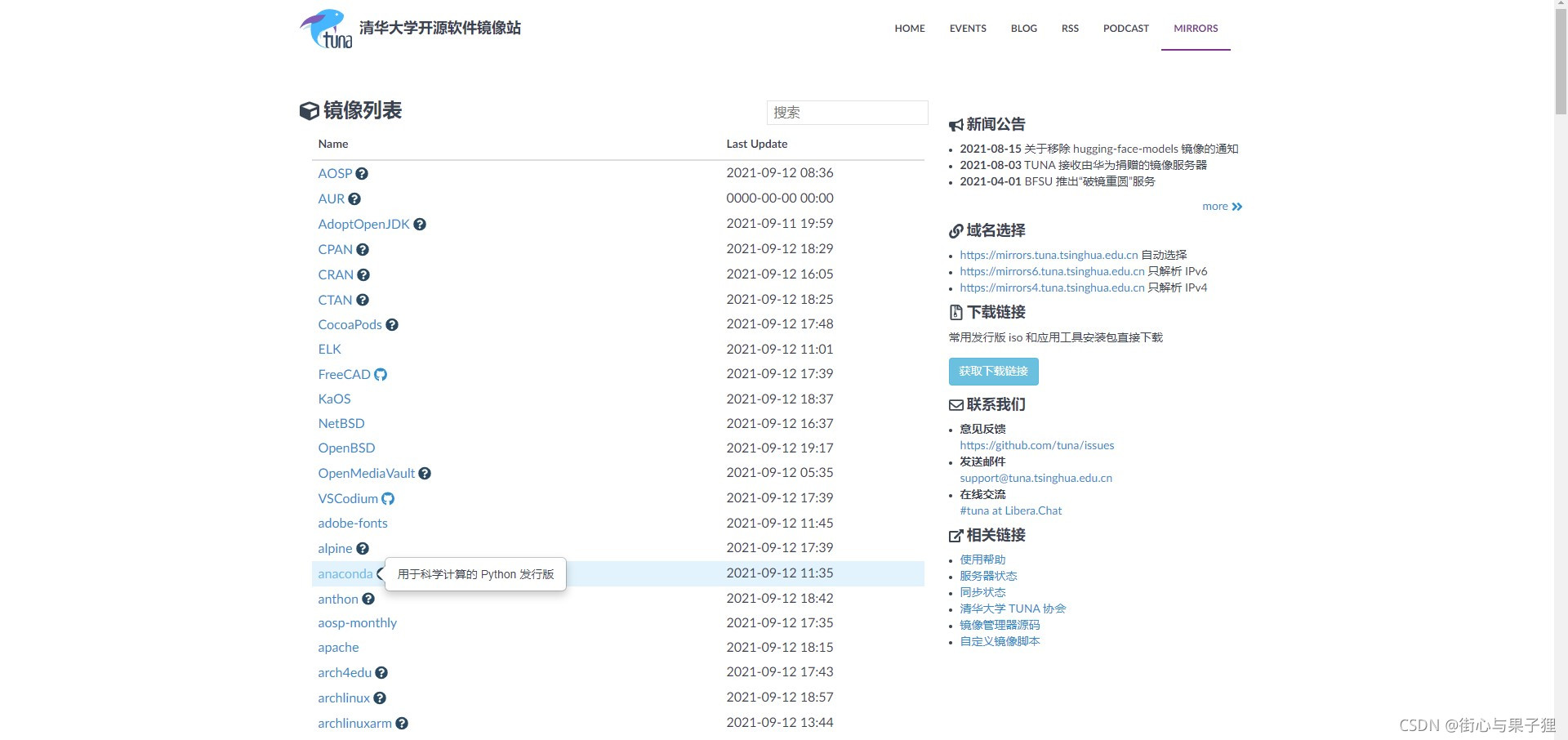The image size is (1568, 740).
Task: Open the AOSP mirror link
Action: [335, 174]
